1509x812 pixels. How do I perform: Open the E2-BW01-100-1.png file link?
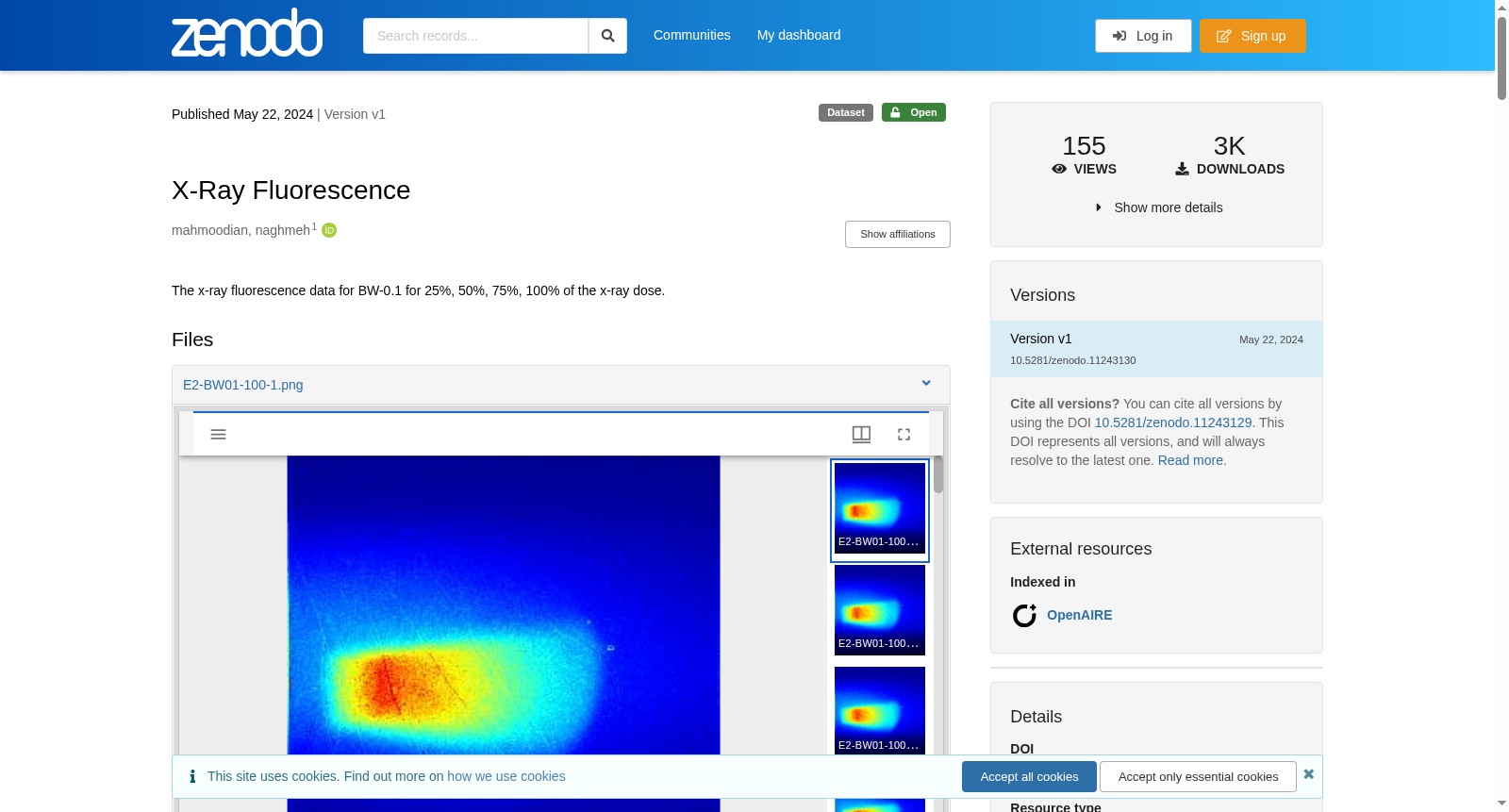tap(243, 385)
